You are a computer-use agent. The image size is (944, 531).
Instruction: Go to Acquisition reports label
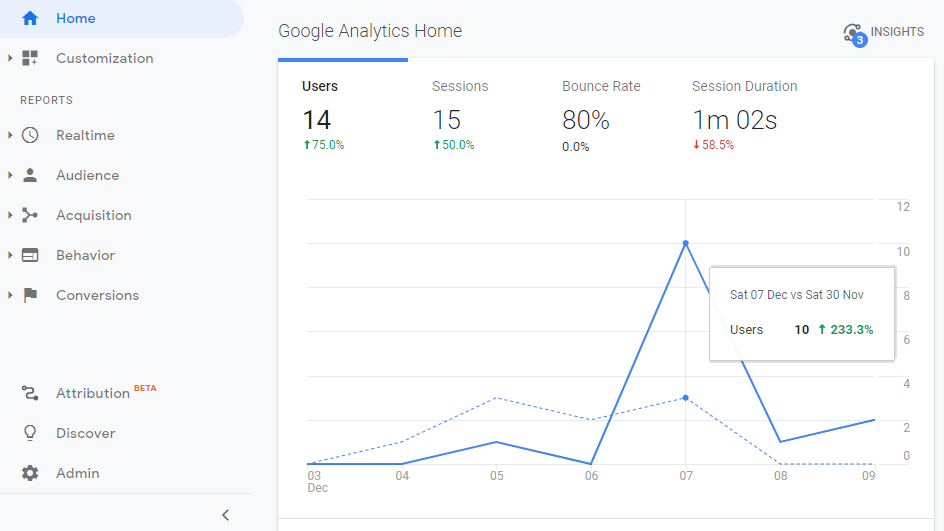tap(94, 216)
